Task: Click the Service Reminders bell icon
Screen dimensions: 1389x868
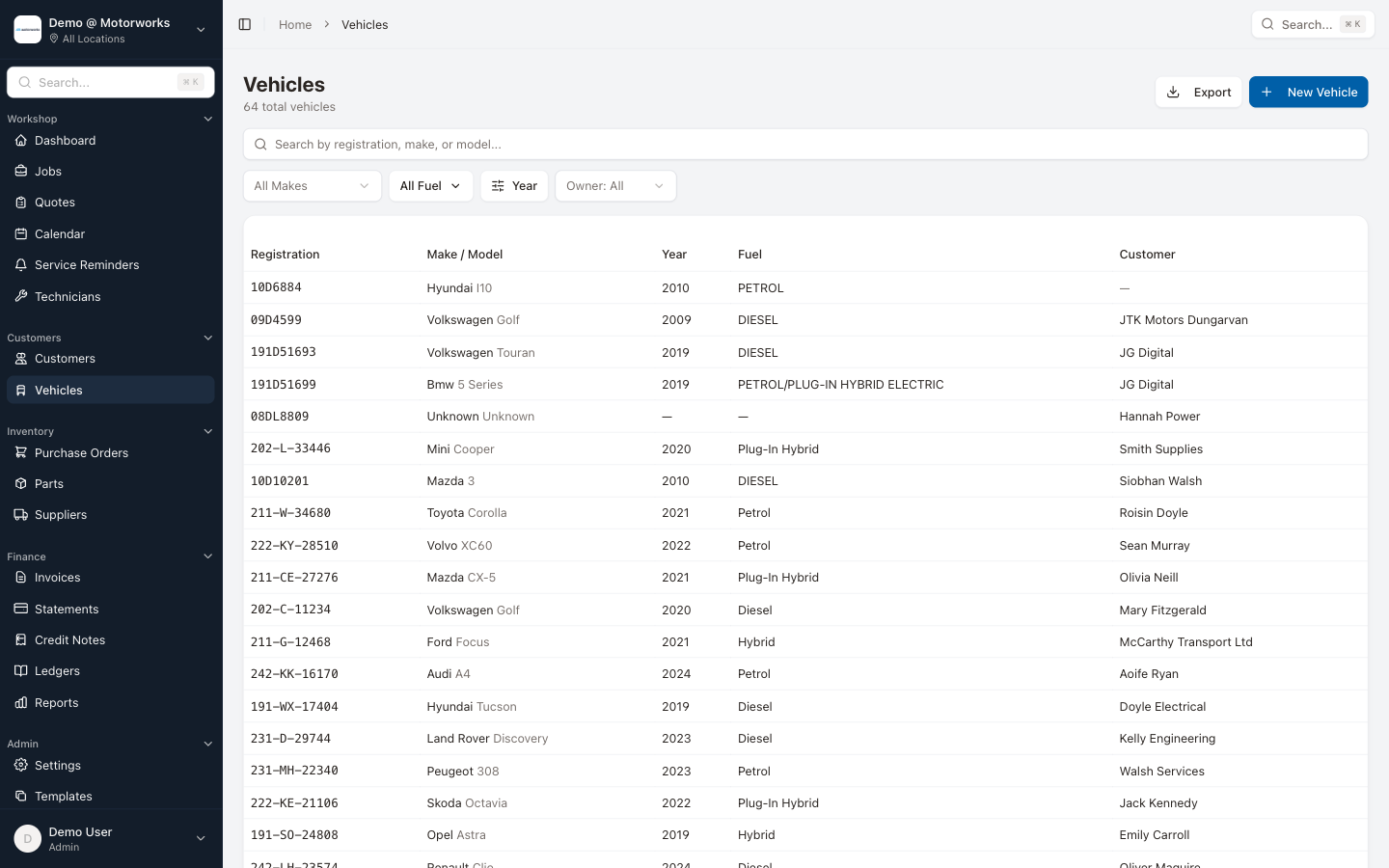Action: coord(20,264)
